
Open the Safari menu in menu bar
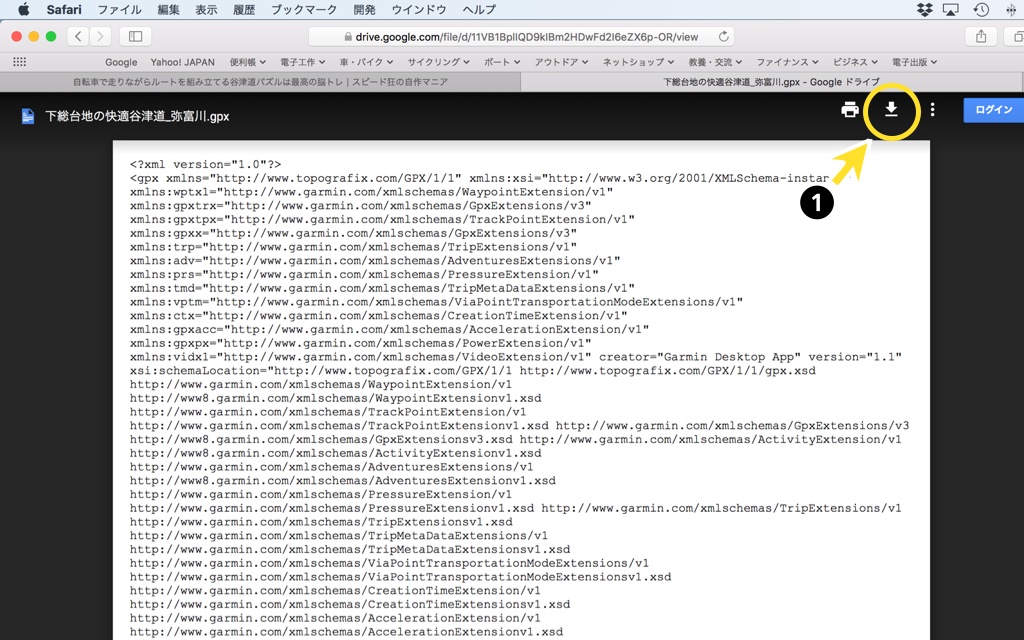pos(64,10)
